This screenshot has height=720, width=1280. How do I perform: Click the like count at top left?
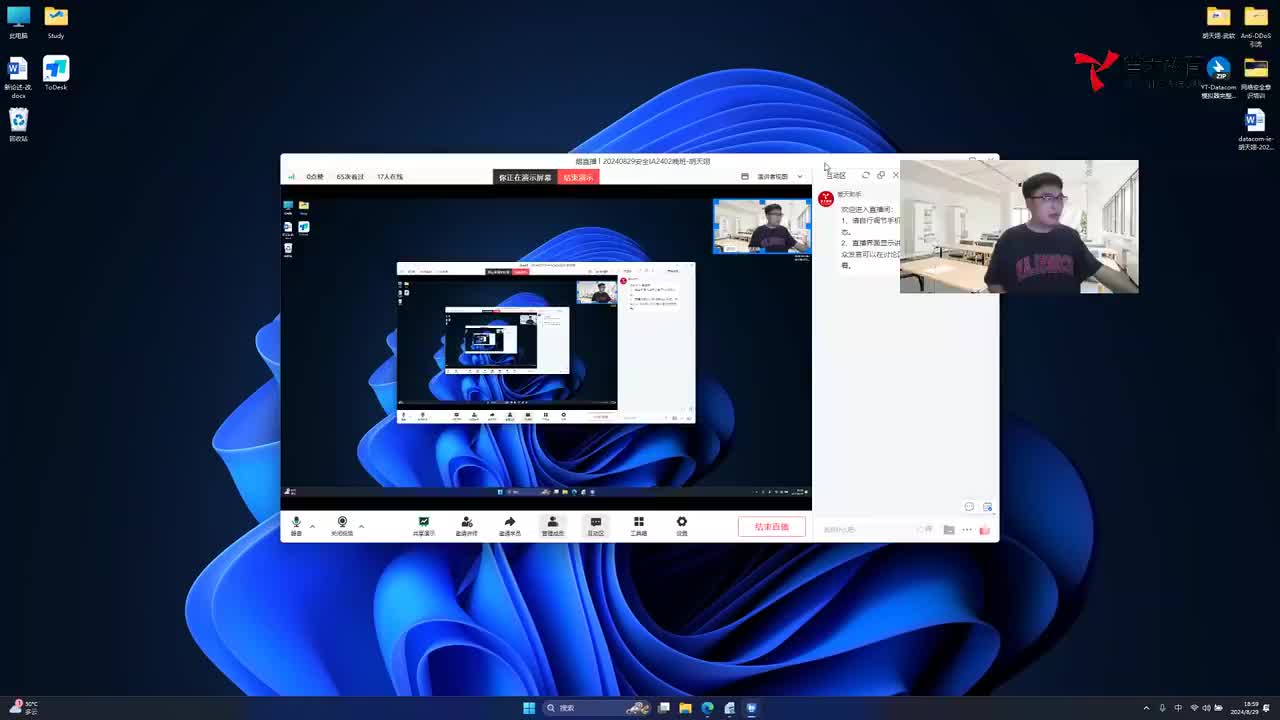coord(315,177)
